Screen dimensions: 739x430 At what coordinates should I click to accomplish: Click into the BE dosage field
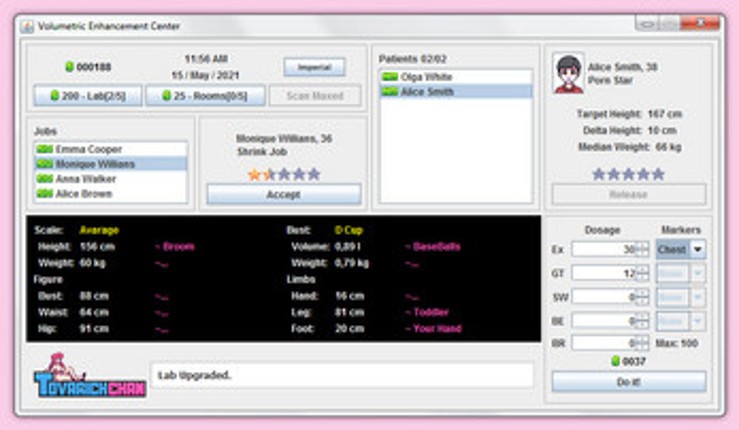coord(604,321)
